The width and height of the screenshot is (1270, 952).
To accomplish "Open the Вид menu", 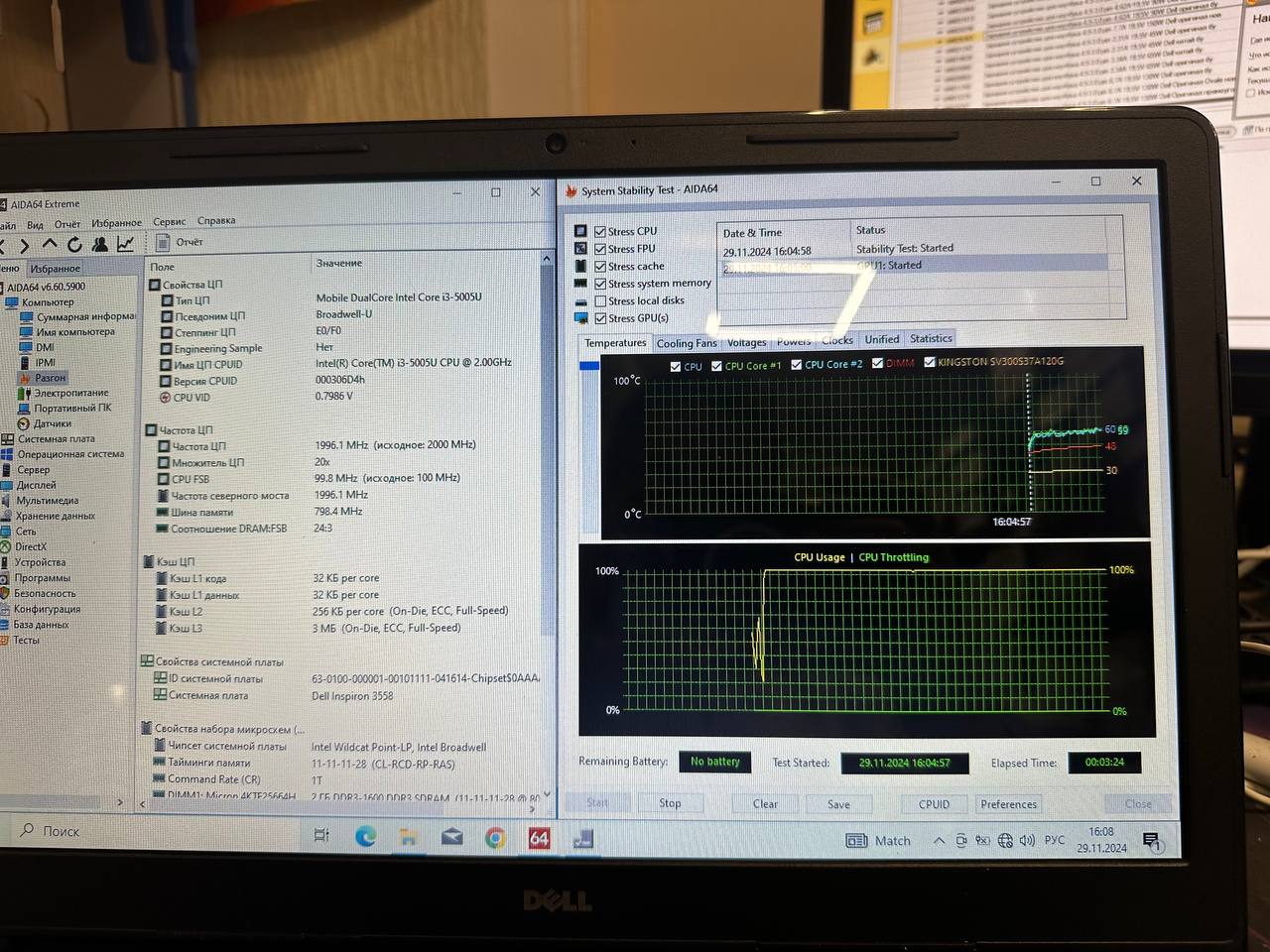I will point(35,225).
